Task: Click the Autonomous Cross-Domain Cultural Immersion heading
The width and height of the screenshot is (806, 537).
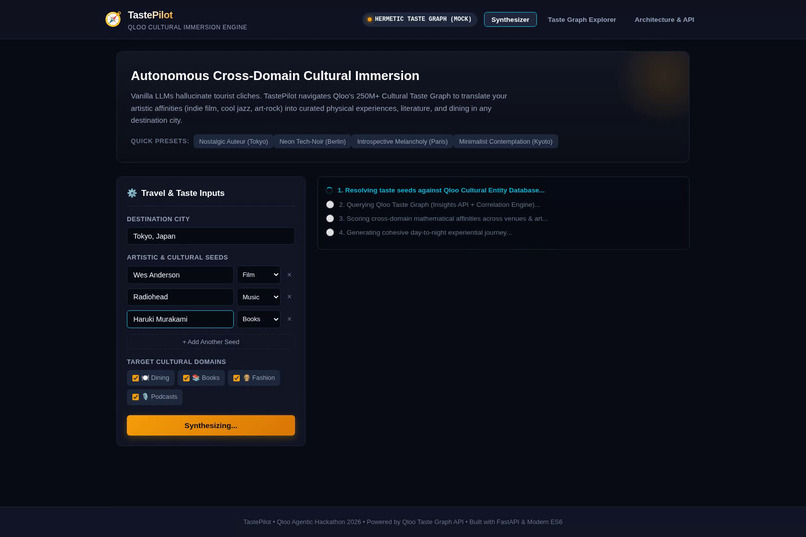Action: (275, 76)
